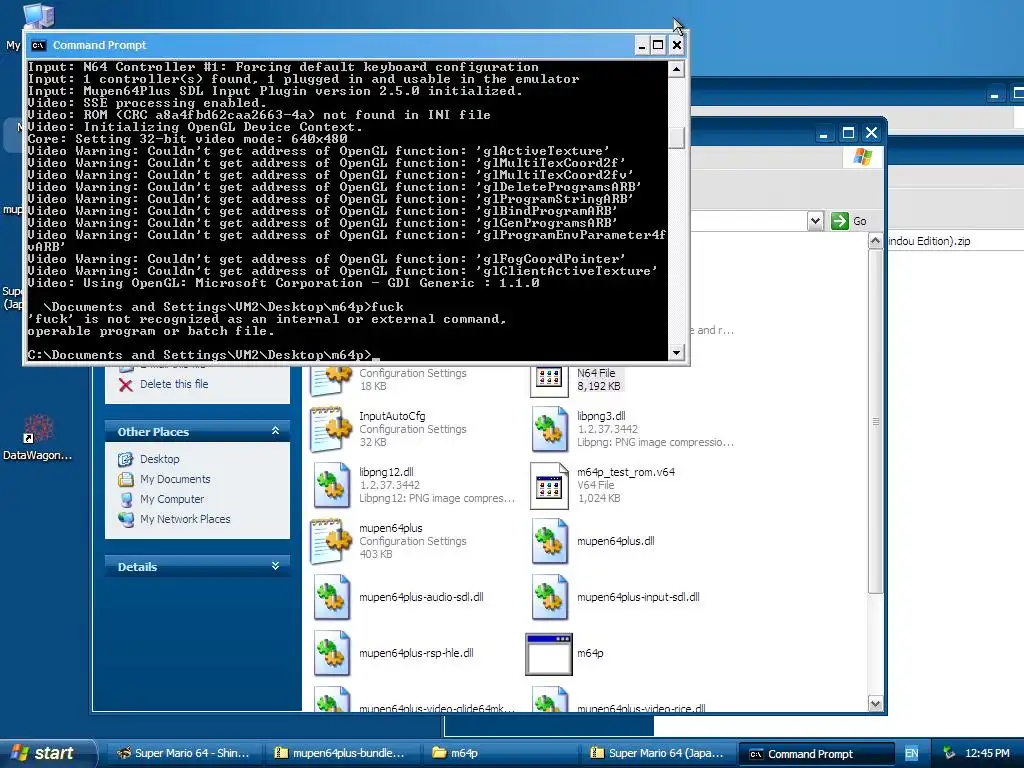This screenshot has height=768, width=1024.
Task: Click the Go label in address bar
Action: [860, 221]
